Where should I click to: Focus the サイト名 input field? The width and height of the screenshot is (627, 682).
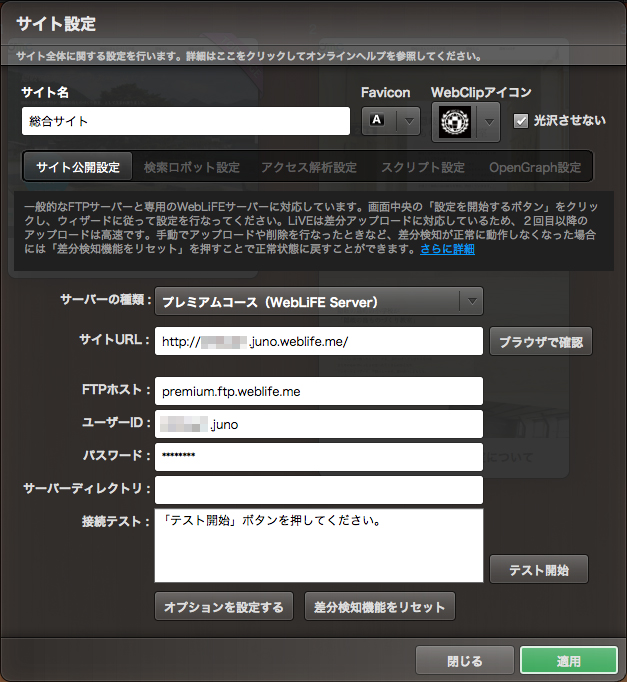186,121
